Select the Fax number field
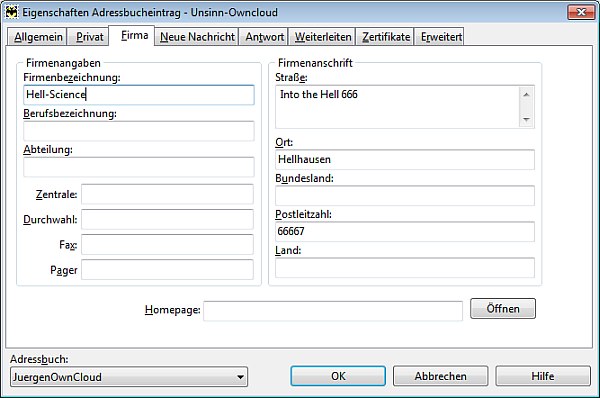 click(x=167, y=245)
